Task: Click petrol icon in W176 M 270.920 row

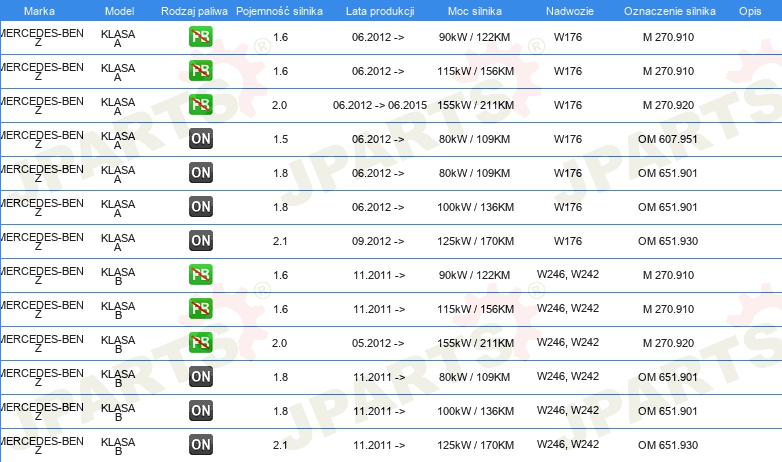Action: (200, 105)
